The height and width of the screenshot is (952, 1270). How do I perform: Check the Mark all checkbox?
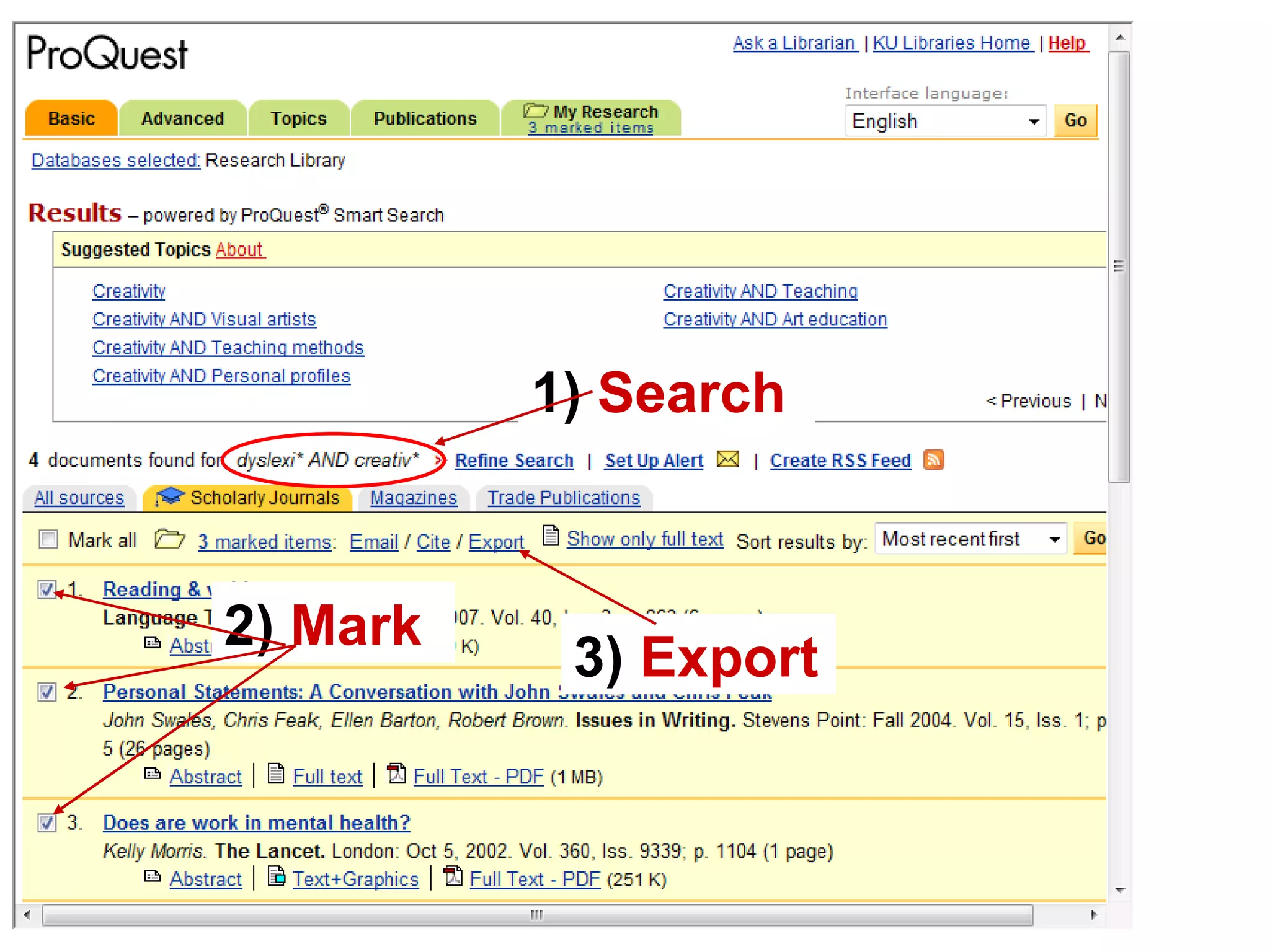pos(48,539)
